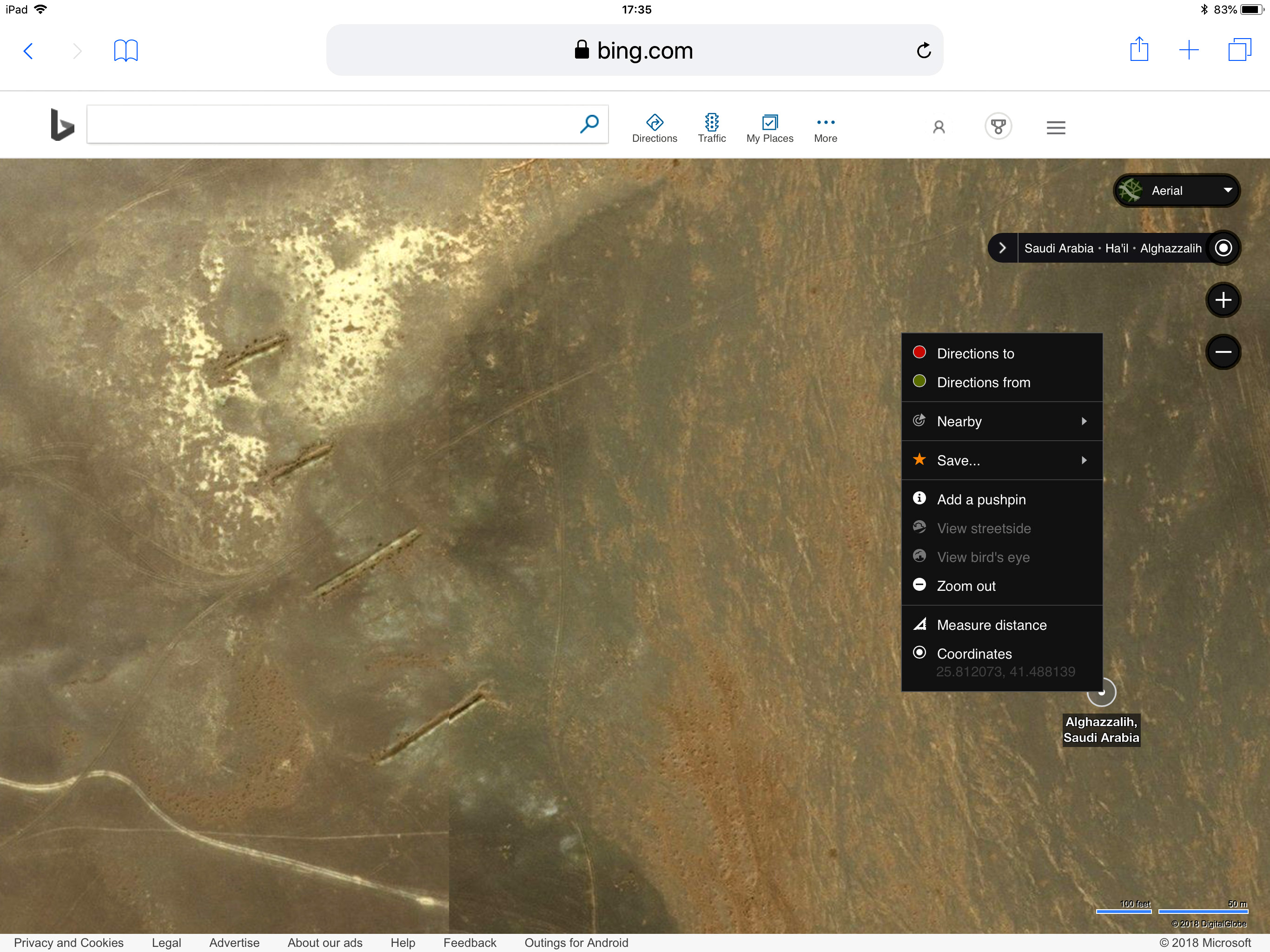Zoom out with the map minus button
This screenshot has width=1270, height=952.
coord(1223,351)
